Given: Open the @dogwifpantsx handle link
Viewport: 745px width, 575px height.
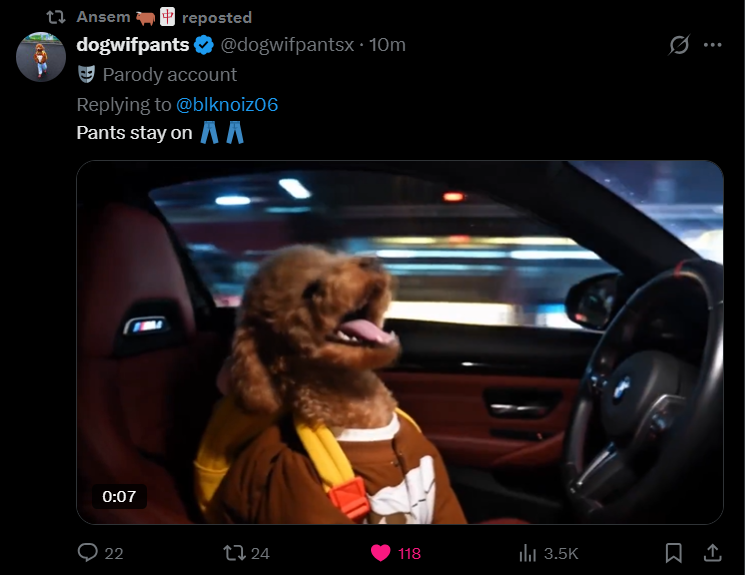Looking at the screenshot, I should coord(287,45).
